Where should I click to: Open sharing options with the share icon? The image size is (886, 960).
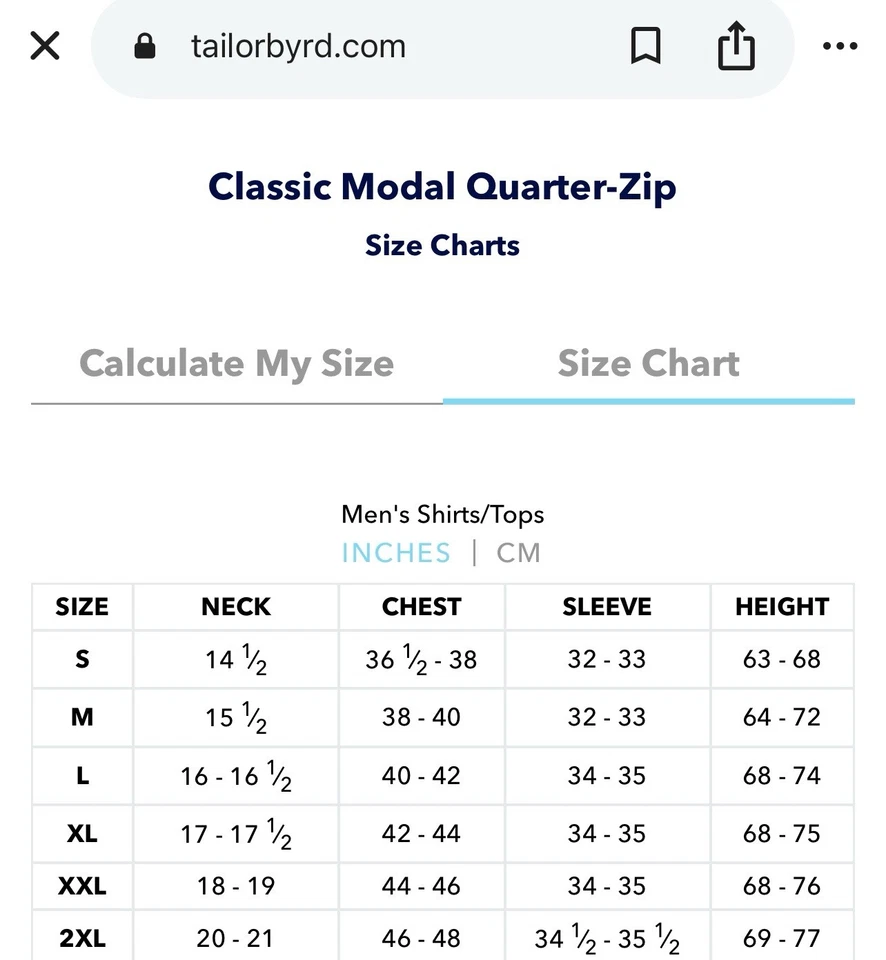737,45
